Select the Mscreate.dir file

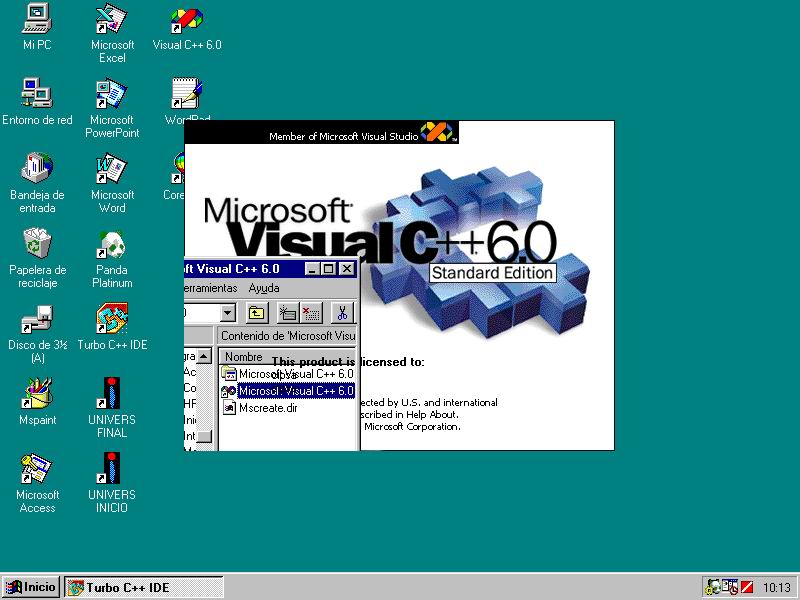260,408
